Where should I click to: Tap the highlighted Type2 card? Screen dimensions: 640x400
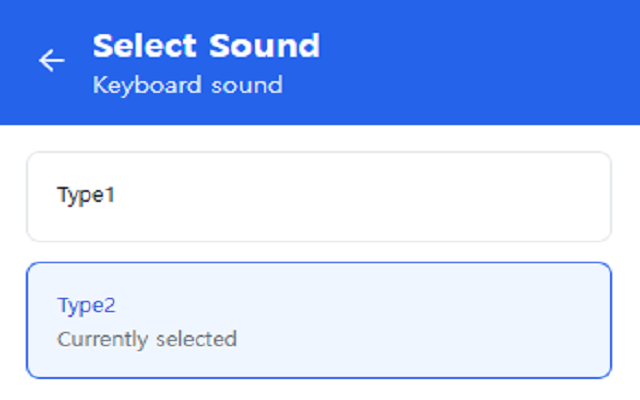point(318,320)
